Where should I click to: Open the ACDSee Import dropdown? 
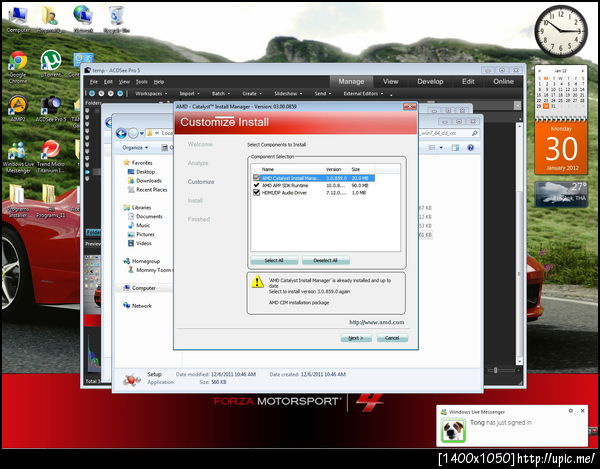pos(189,93)
